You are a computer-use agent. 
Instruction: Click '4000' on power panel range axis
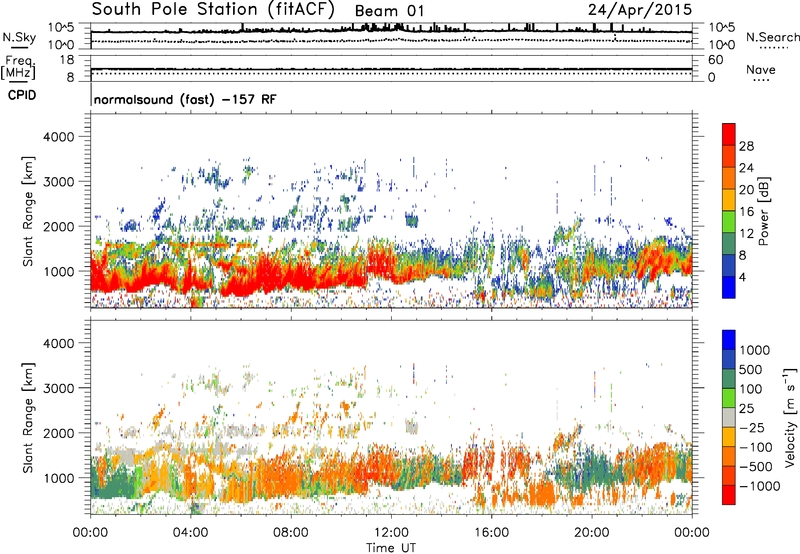pos(58,137)
